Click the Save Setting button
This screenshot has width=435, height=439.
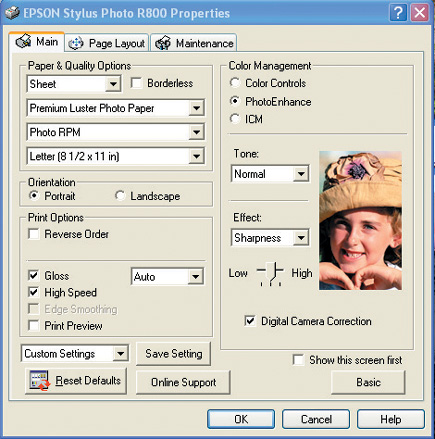(x=174, y=354)
